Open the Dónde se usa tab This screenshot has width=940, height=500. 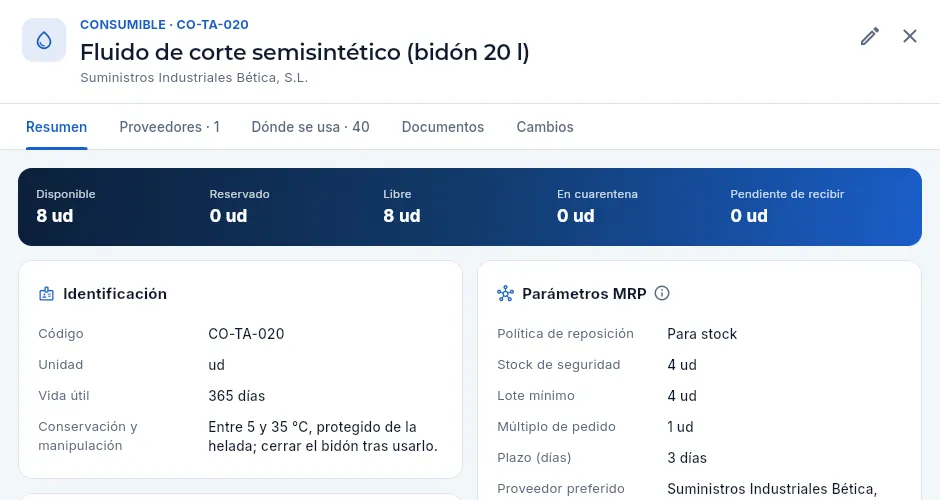(311, 127)
